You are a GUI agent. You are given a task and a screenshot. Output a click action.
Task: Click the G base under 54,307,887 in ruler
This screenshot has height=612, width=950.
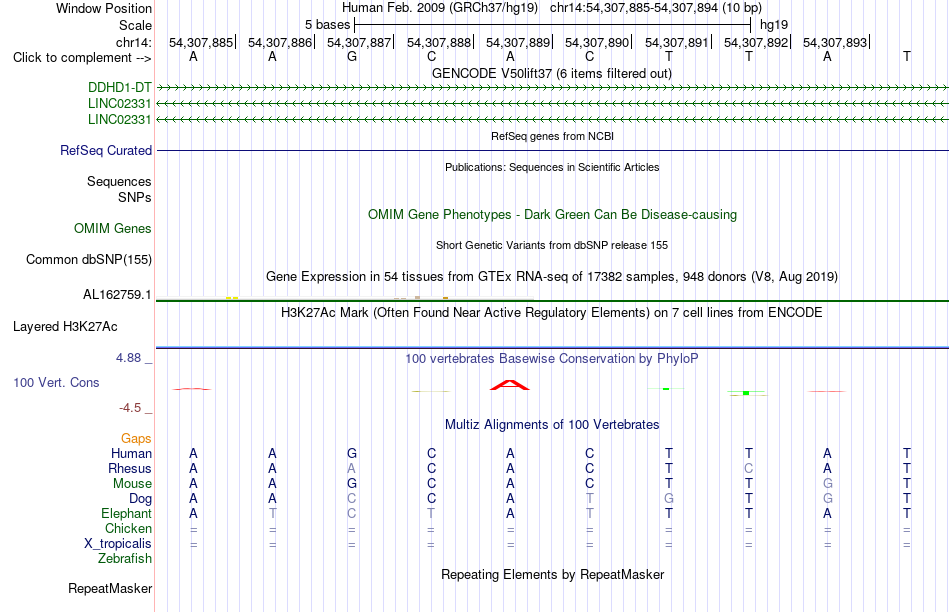click(352, 56)
